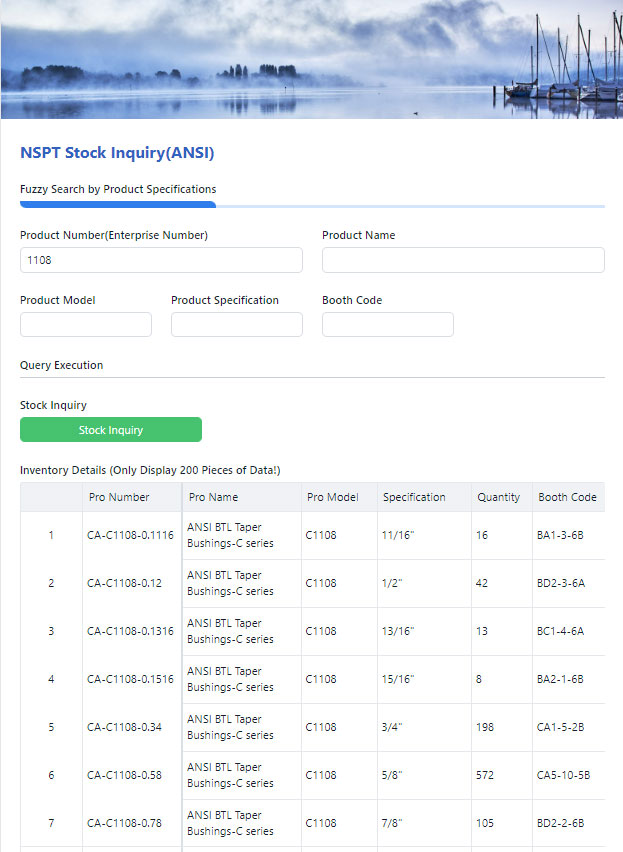623x852 pixels.
Task: Select product number CA-C1108-0.1116 in row 1
Action: tap(130, 536)
